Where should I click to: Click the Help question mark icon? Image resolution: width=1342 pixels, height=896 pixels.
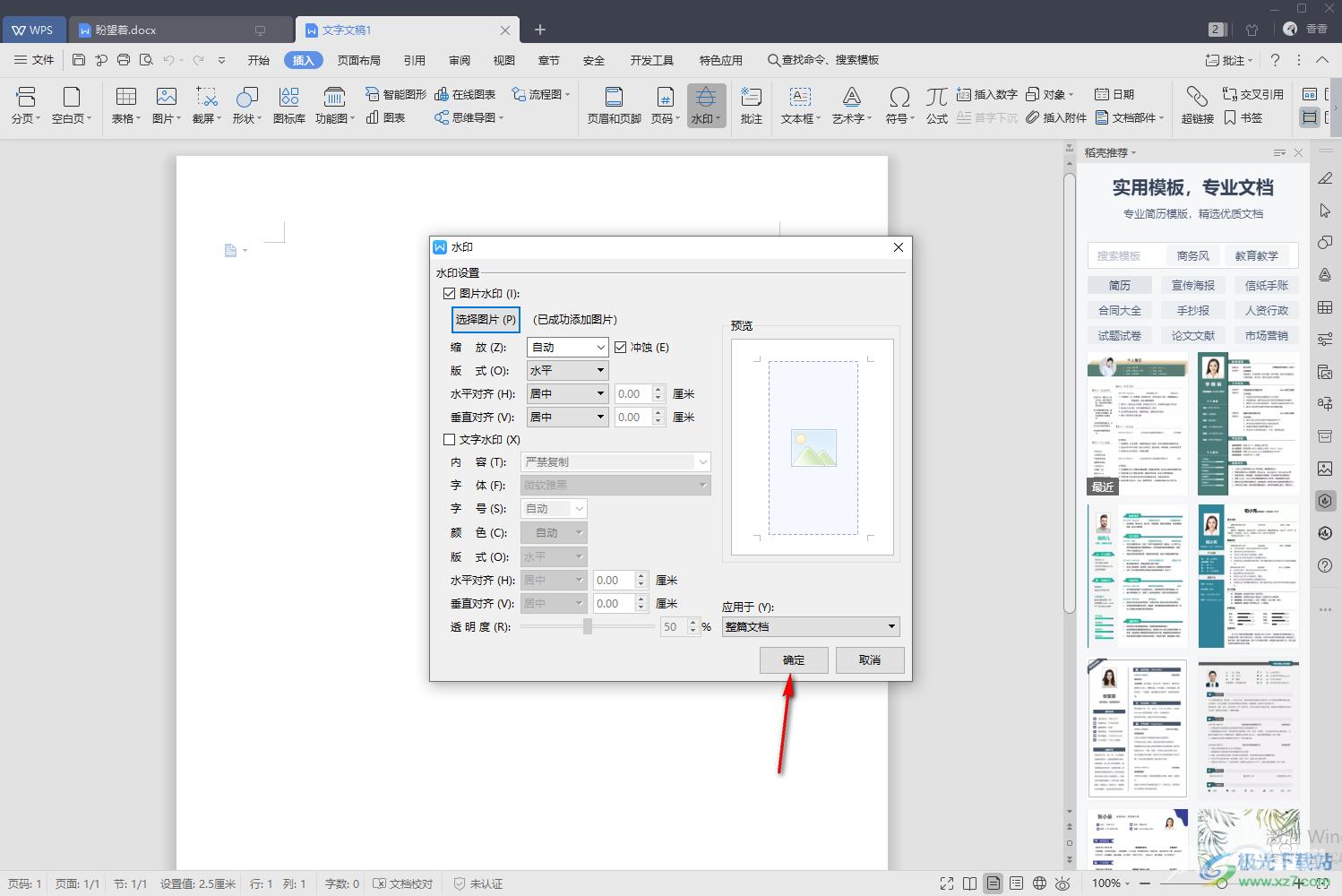pyautogui.click(x=1275, y=60)
